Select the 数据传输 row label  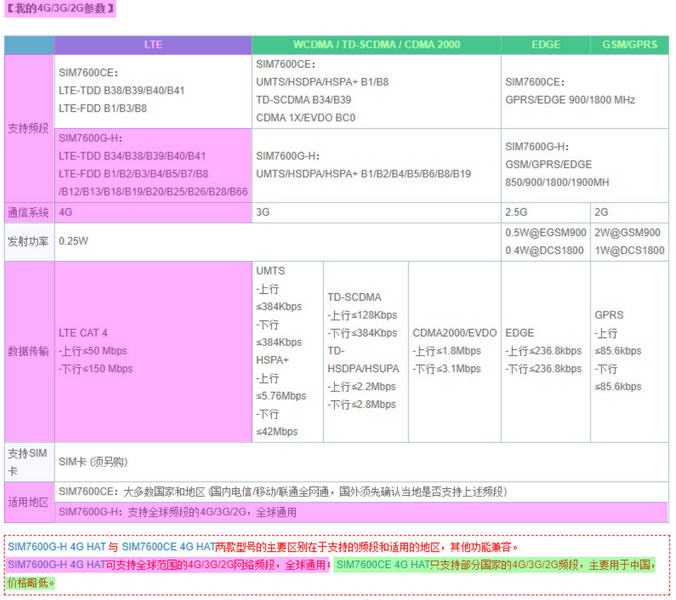28,351
